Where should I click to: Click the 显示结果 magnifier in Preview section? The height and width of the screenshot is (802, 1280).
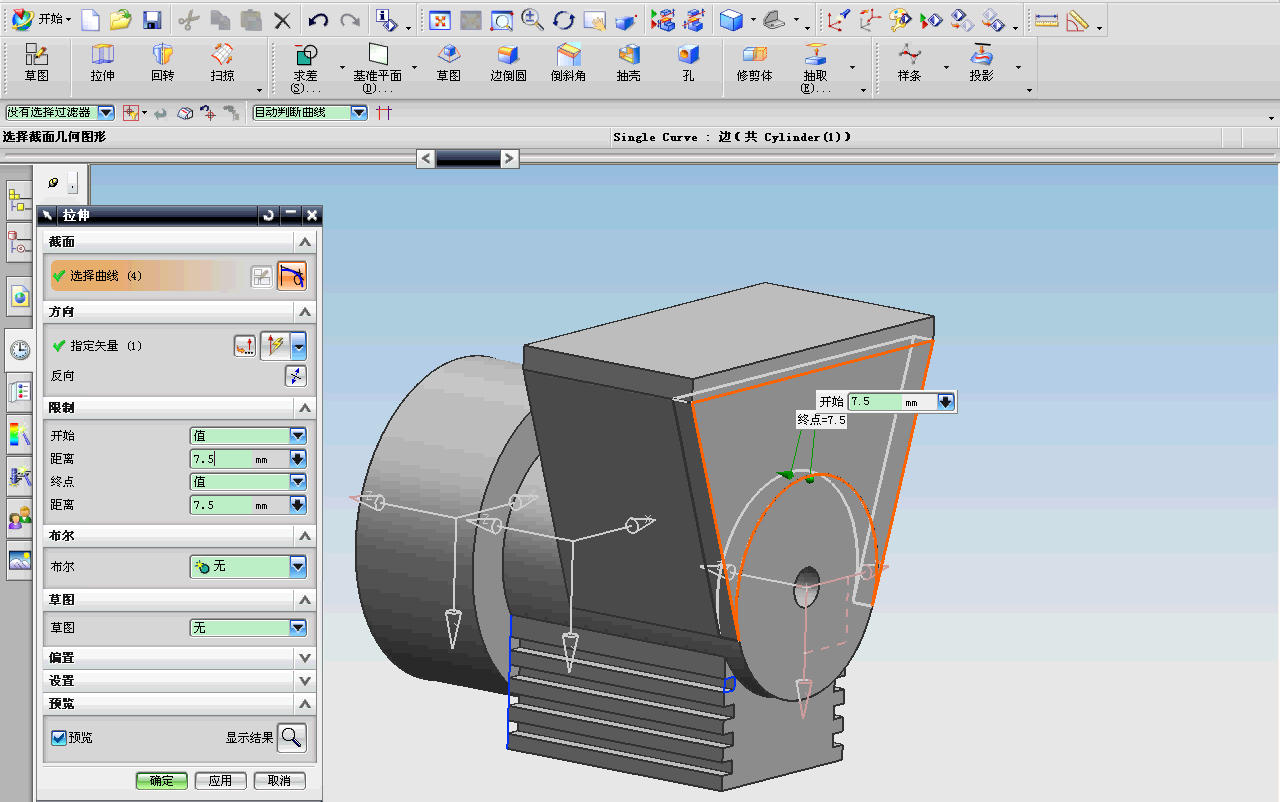click(293, 737)
